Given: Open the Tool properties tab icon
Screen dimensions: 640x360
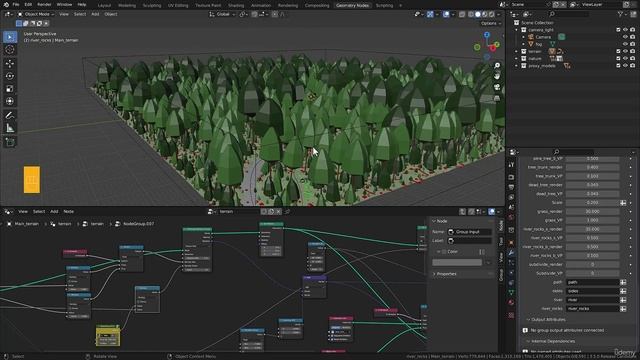Looking at the screenshot, I should pyautogui.click(x=511, y=164).
